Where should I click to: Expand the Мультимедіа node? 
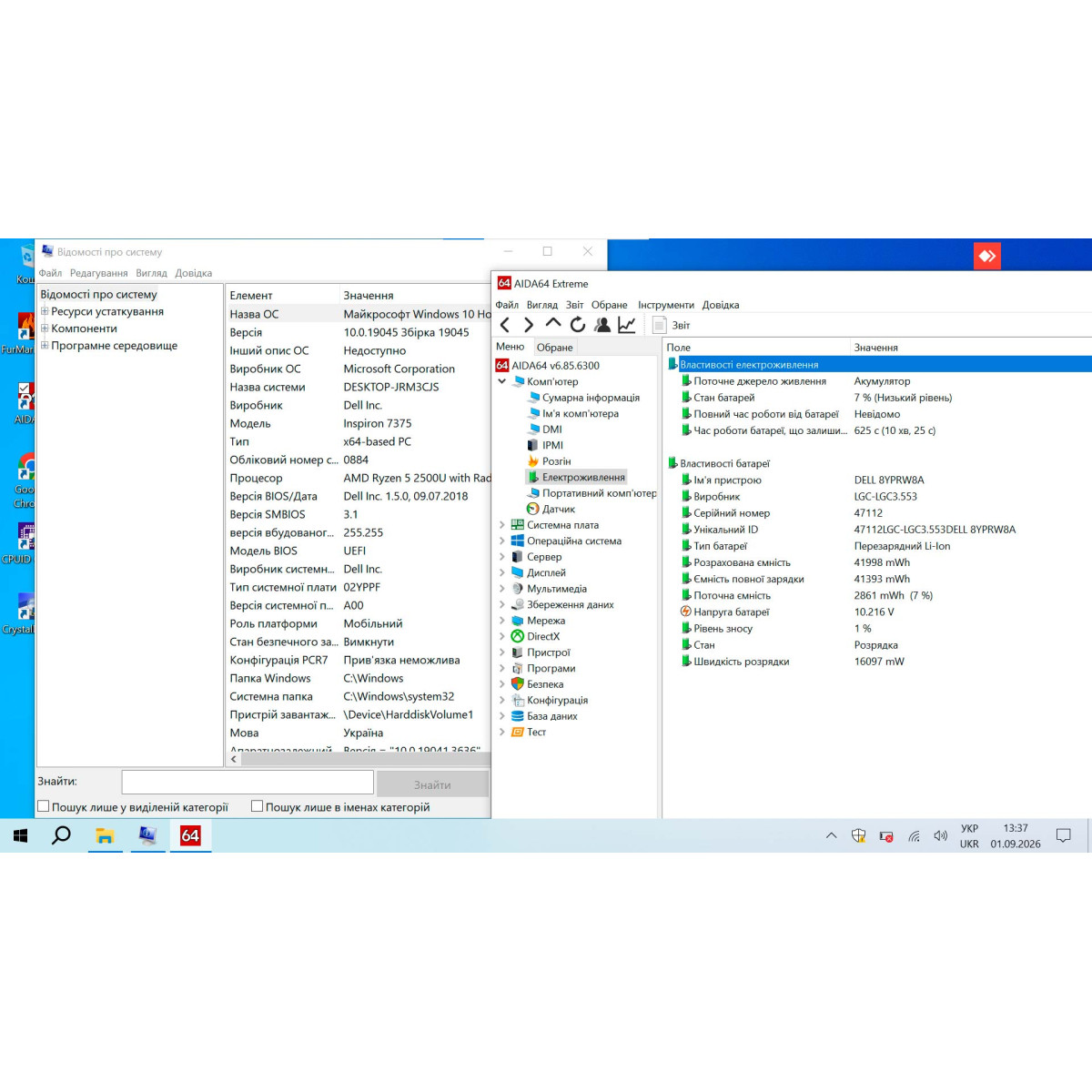(501, 589)
